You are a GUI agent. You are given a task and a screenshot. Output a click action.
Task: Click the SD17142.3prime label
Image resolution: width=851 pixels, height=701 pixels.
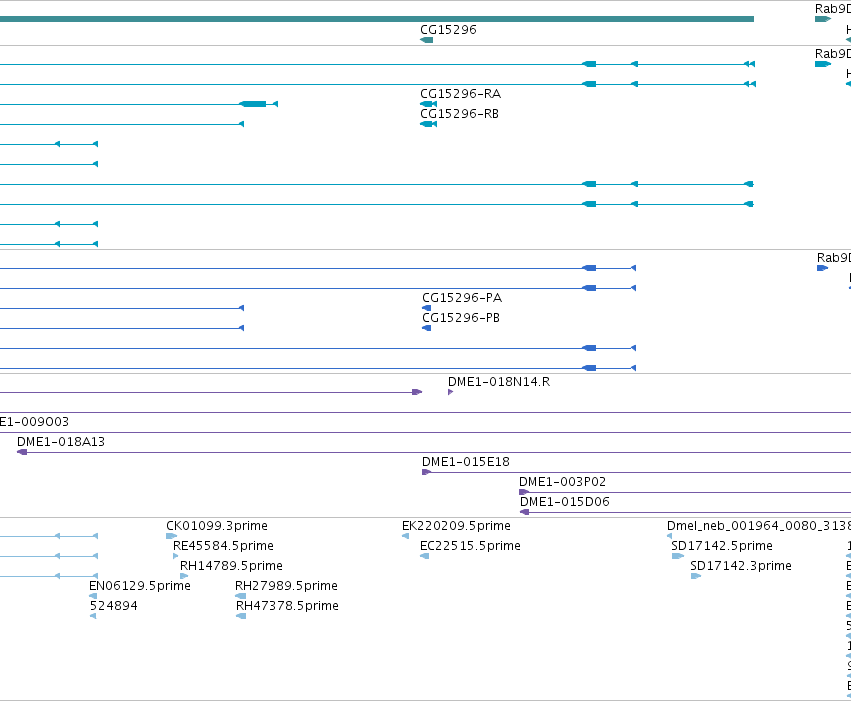pyautogui.click(x=741, y=566)
